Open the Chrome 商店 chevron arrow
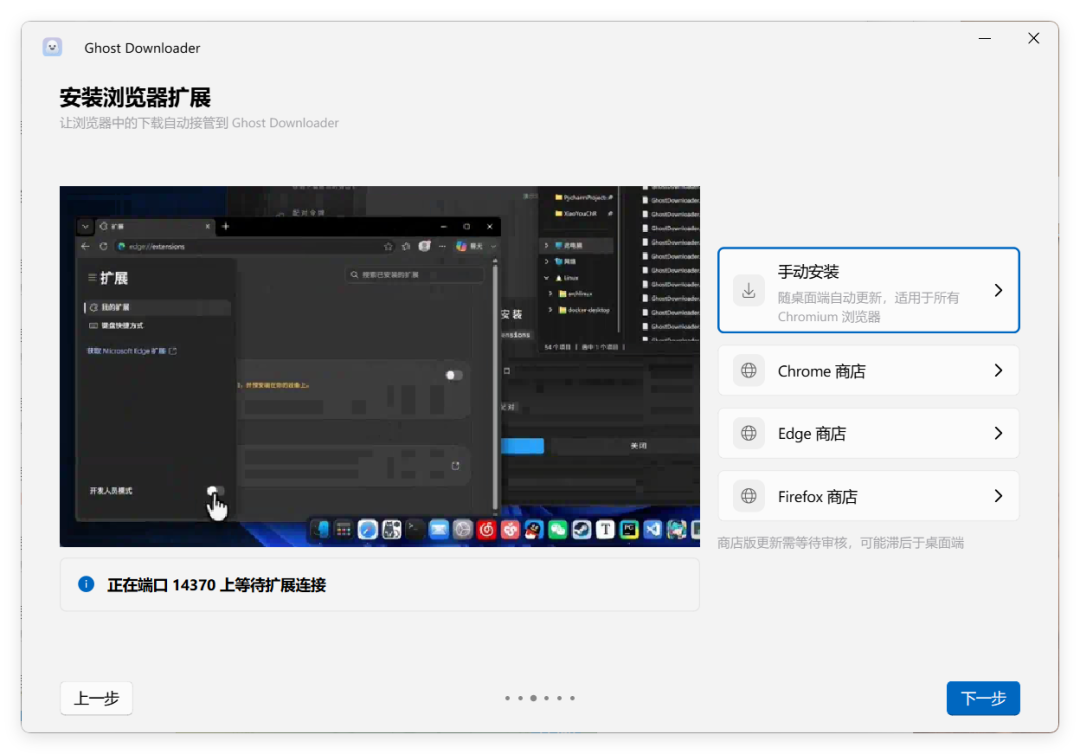The image size is (1080, 754). click(998, 370)
